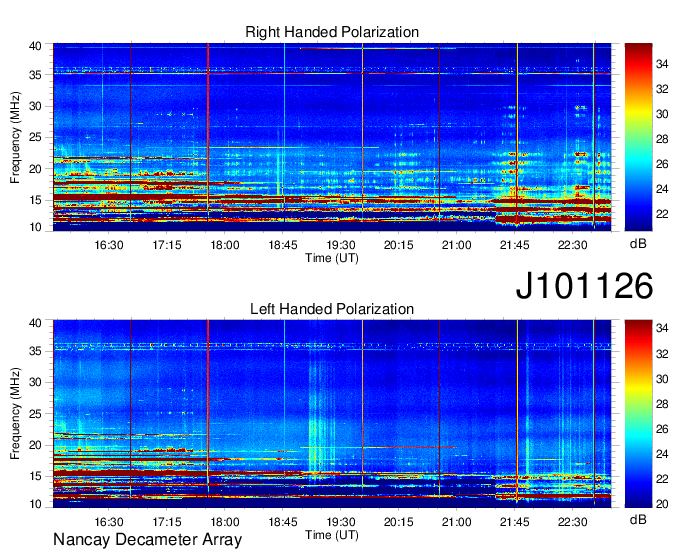Click the 16:30 tick label on upper plot
Screen dimensions: 680x552
tap(109, 245)
